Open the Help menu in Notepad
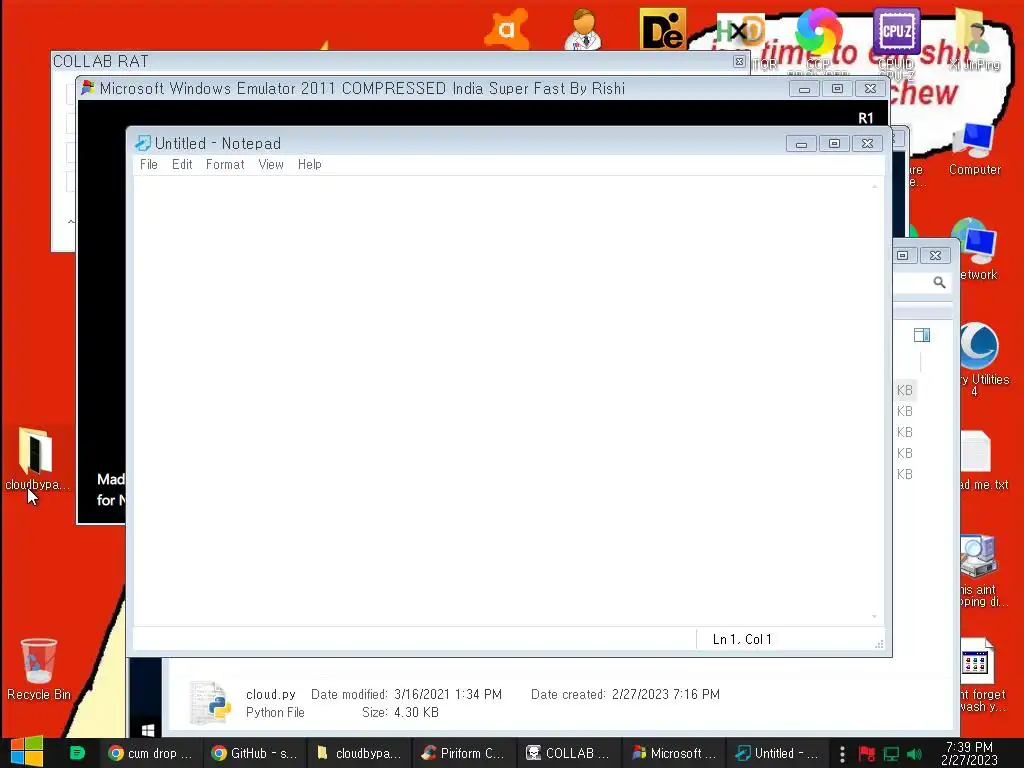1024x768 pixels. [310, 165]
